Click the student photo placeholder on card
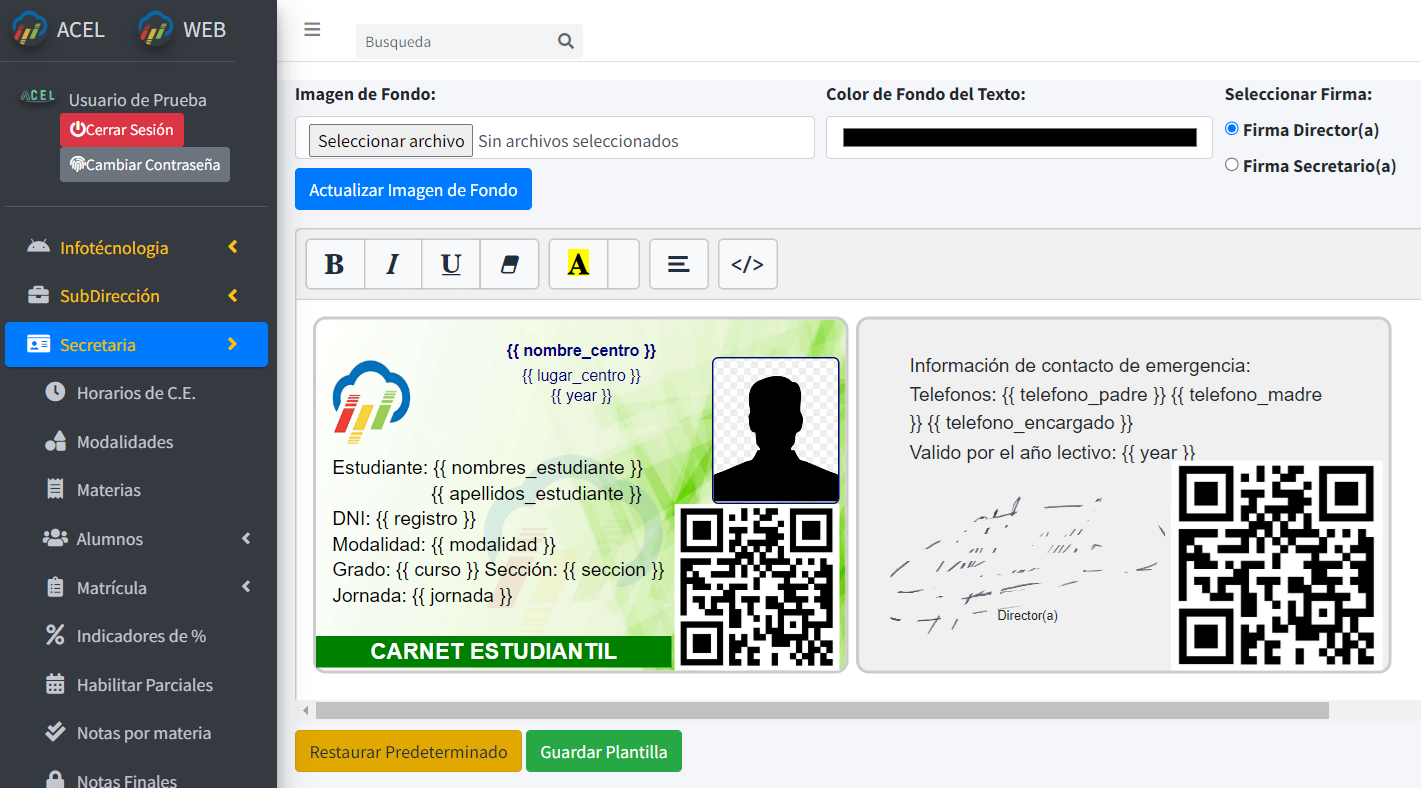Viewport: 1421px width, 788px height. point(775,430)
